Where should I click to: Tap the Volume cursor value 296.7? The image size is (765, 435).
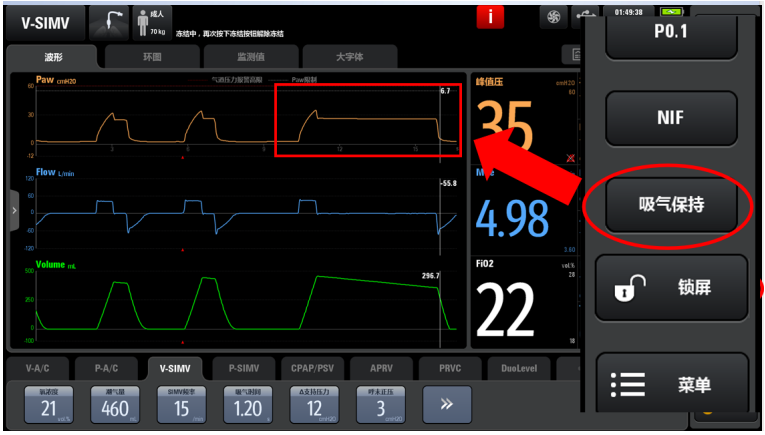(x=430, y=276)
